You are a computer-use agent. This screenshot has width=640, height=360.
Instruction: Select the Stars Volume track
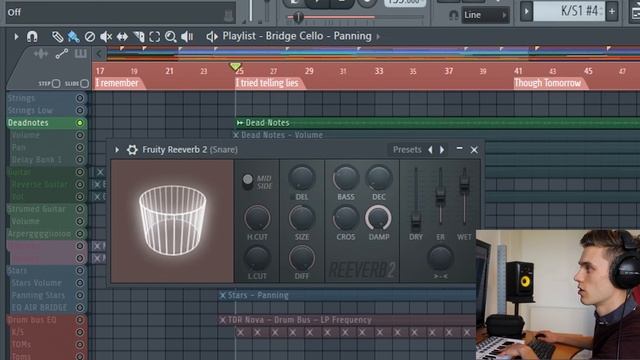(37, 283)
